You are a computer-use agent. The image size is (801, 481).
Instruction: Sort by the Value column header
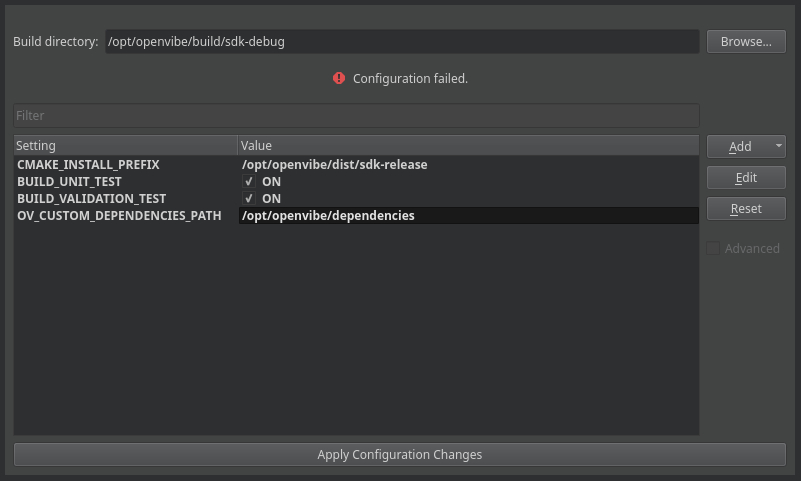(467, 146)
